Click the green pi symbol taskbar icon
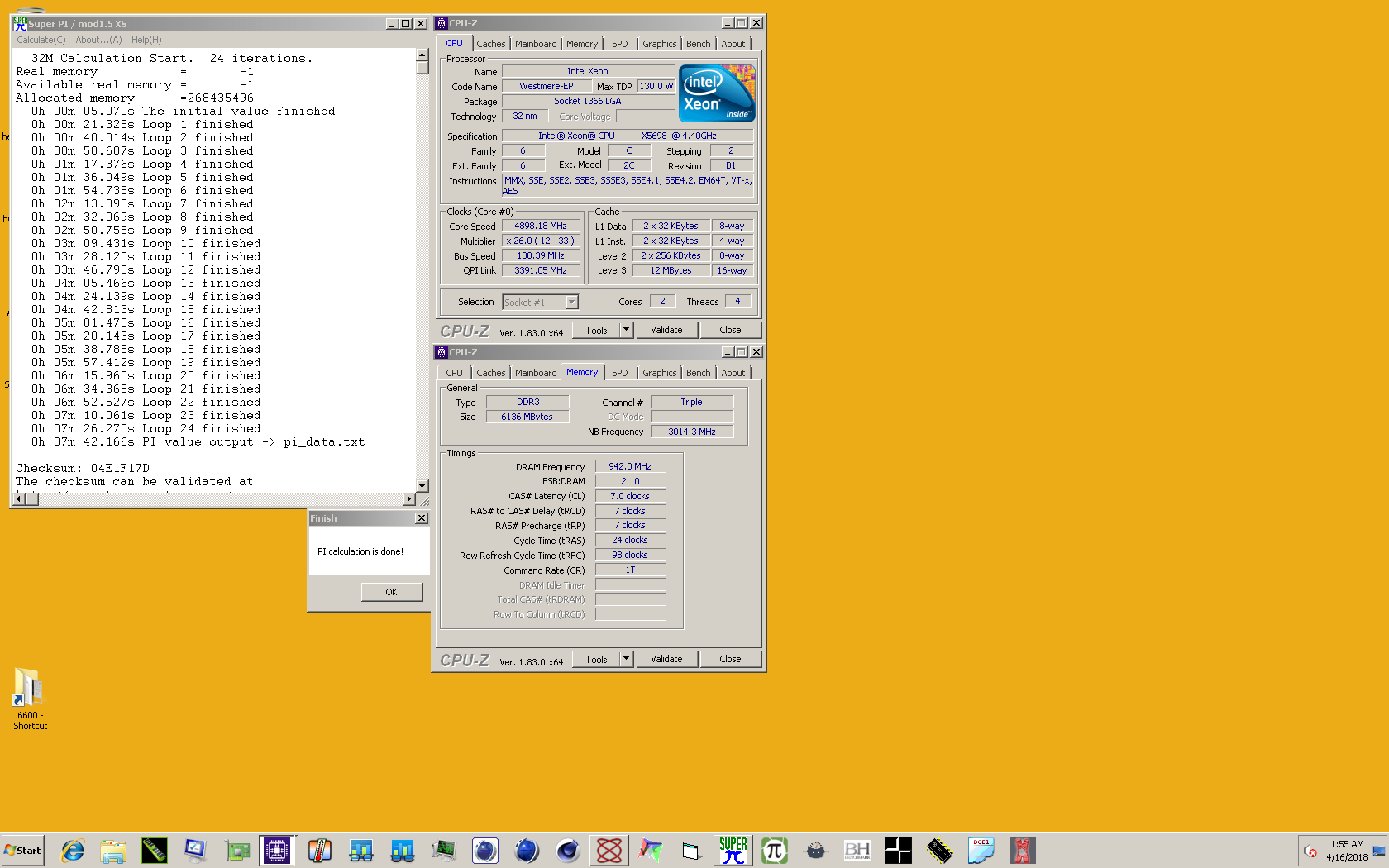Image resolution: width=1389 pixels, height=868 pixels. pos(775,851)
